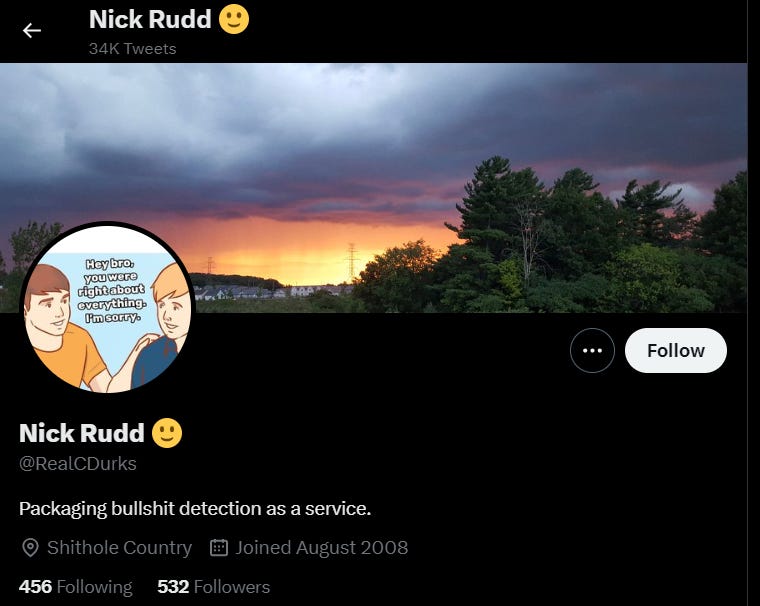Open the three-dot more options menu
The height and width of the screenshot is (606, 760).
pos(592,351)
